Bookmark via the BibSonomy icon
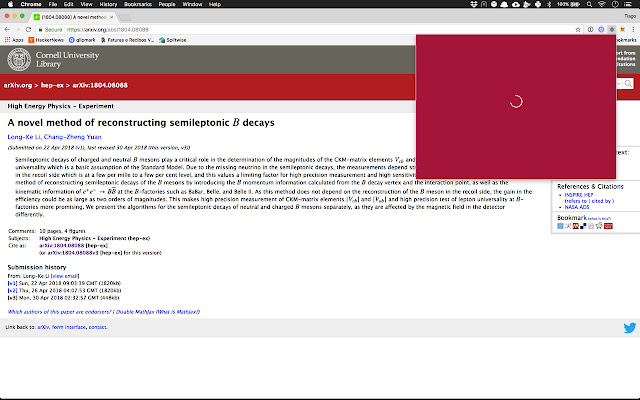640x400 pixels. coord(568,226)
